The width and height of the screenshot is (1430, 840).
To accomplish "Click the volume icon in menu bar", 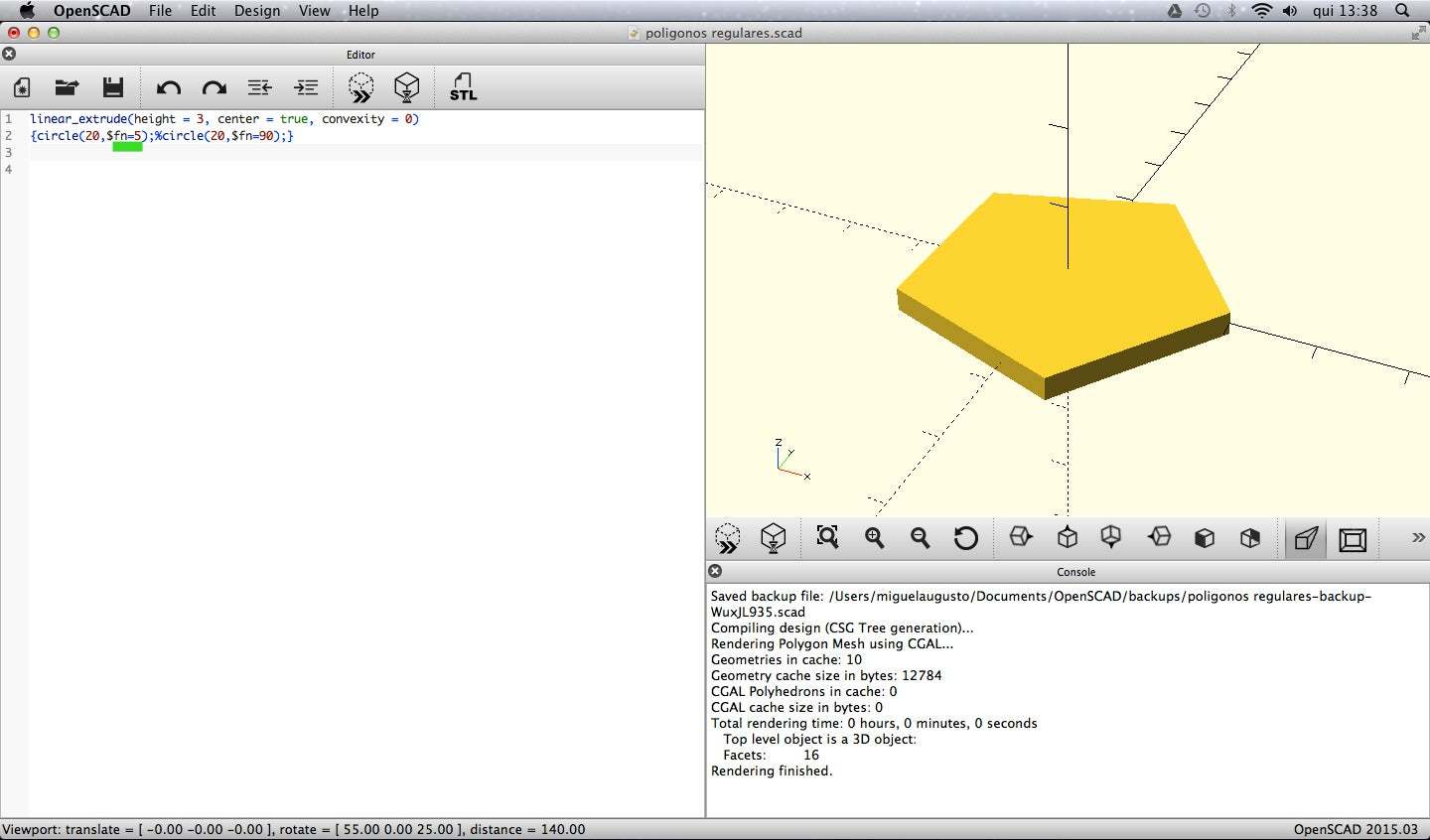I will [x=1290, y=11].
